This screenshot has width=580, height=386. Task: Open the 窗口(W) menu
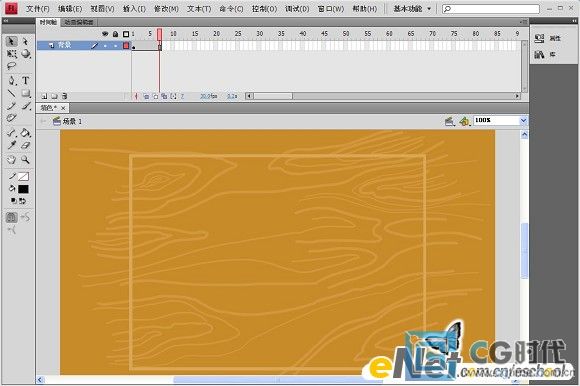[331, 9]
